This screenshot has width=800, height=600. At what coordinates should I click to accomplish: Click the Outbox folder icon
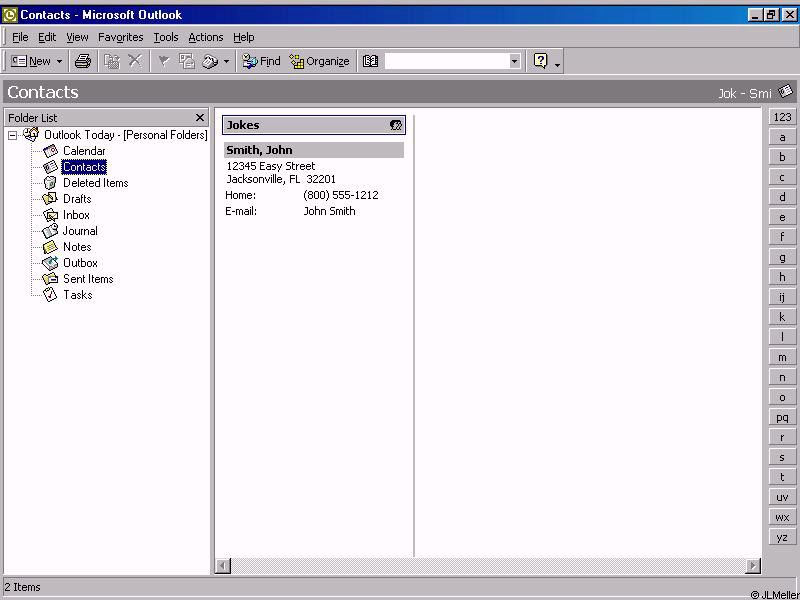point(50,263)
